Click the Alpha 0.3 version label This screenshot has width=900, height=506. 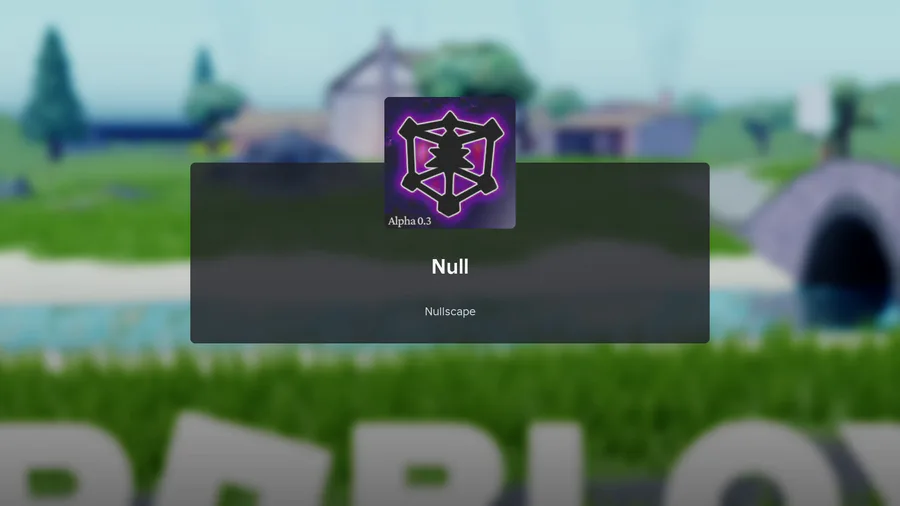(x=409, y=221)
